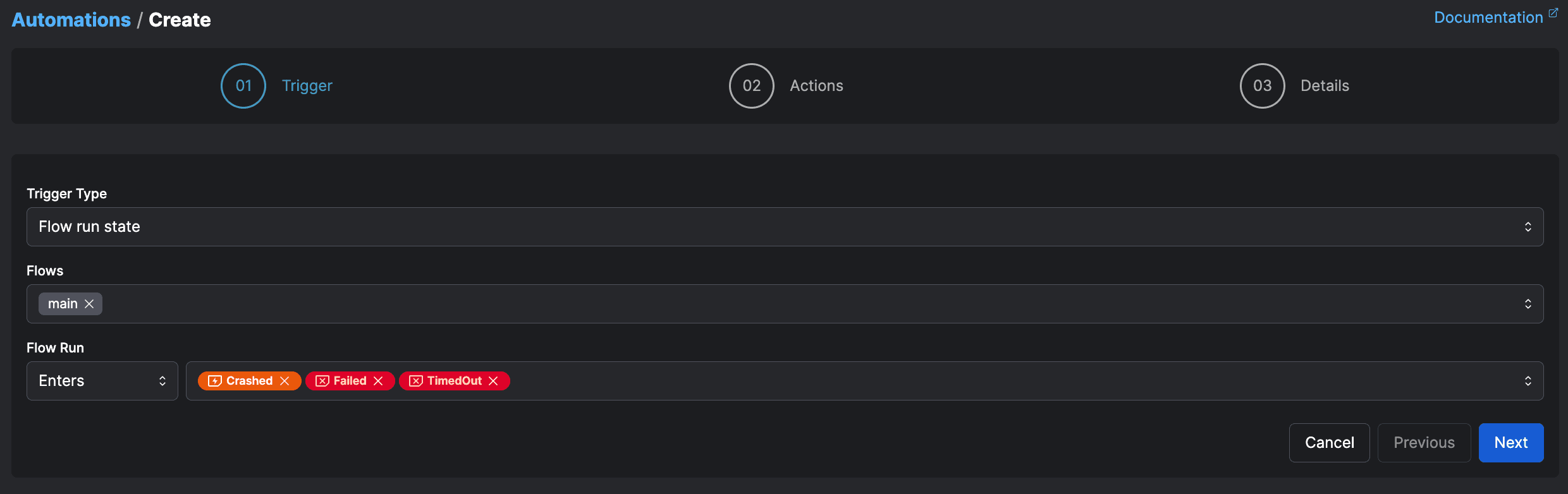Remove the Crashed state tag
The image size is (1568, 494).
pos(285,381)
